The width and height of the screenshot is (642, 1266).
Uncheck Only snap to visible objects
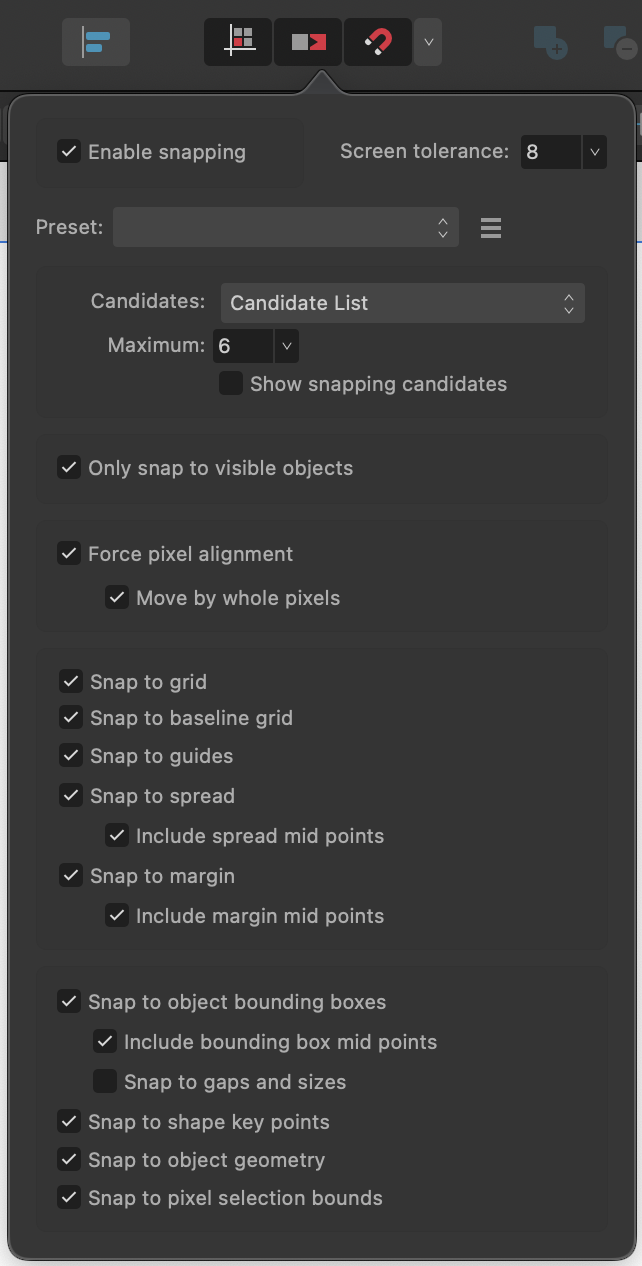(x=69, y=467)
